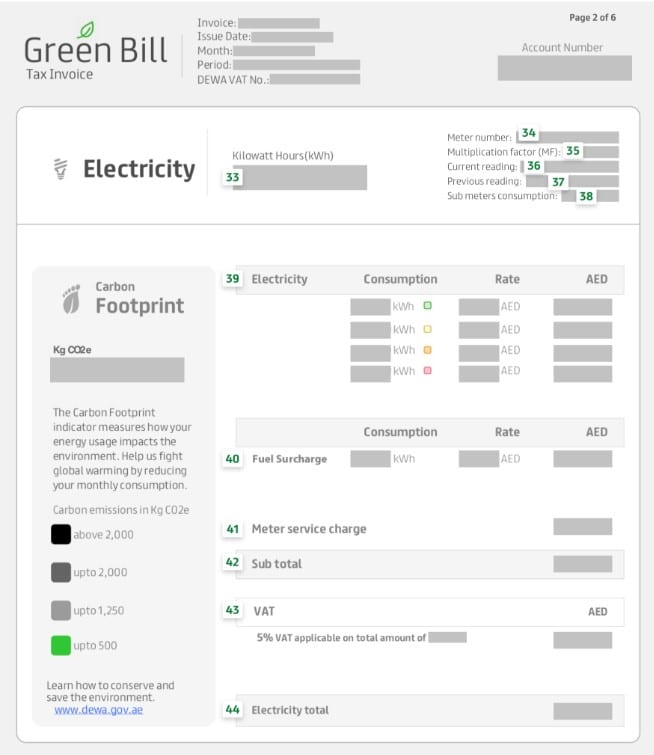This screenshot has height=755, width=654.
Task: Click the Green Bill leaf logo
Action: tap(86, 29)
